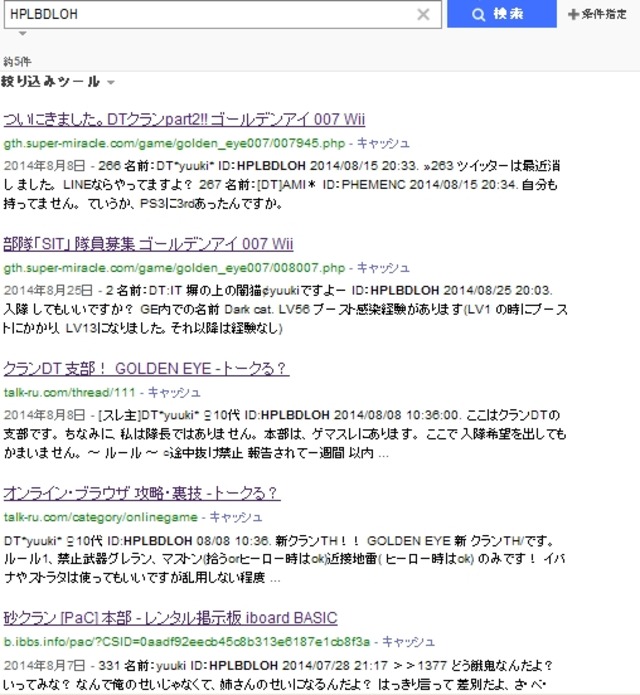
Task: Click the magnifying glass search icon
Action: (x=479, y=14)
